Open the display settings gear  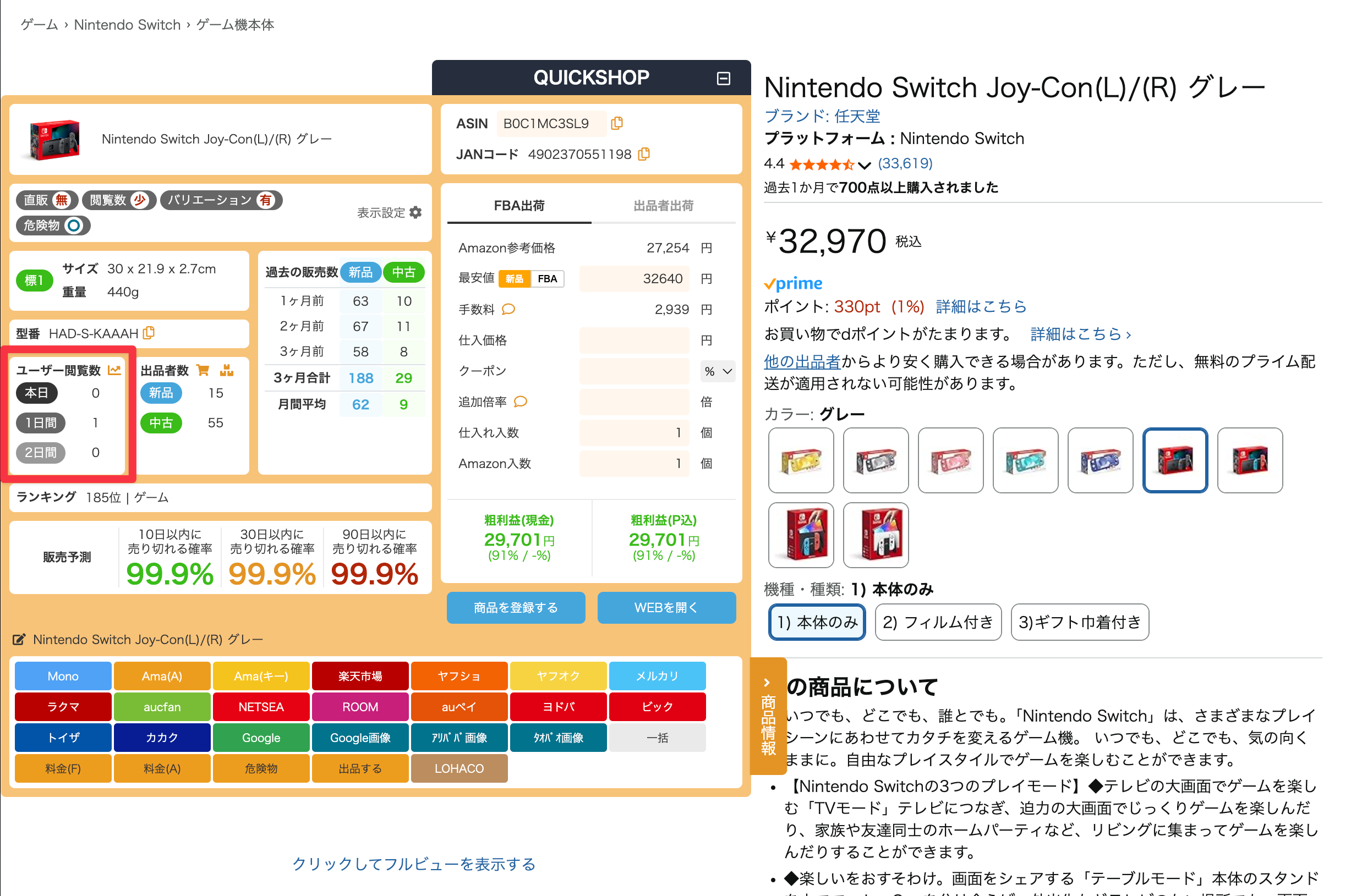point(415,212)
